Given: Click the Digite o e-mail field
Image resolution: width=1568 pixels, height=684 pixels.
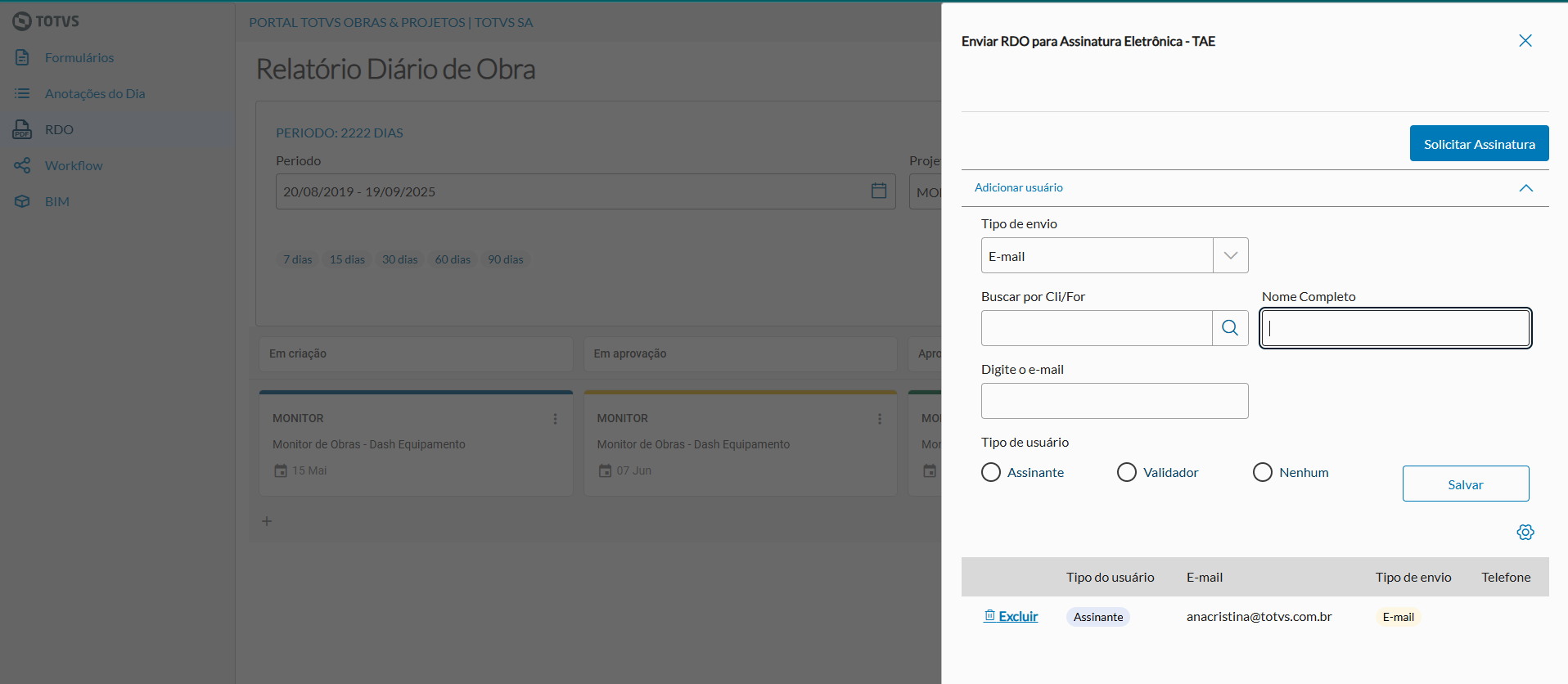Looking at the screenshot, I should point(1114,401).
